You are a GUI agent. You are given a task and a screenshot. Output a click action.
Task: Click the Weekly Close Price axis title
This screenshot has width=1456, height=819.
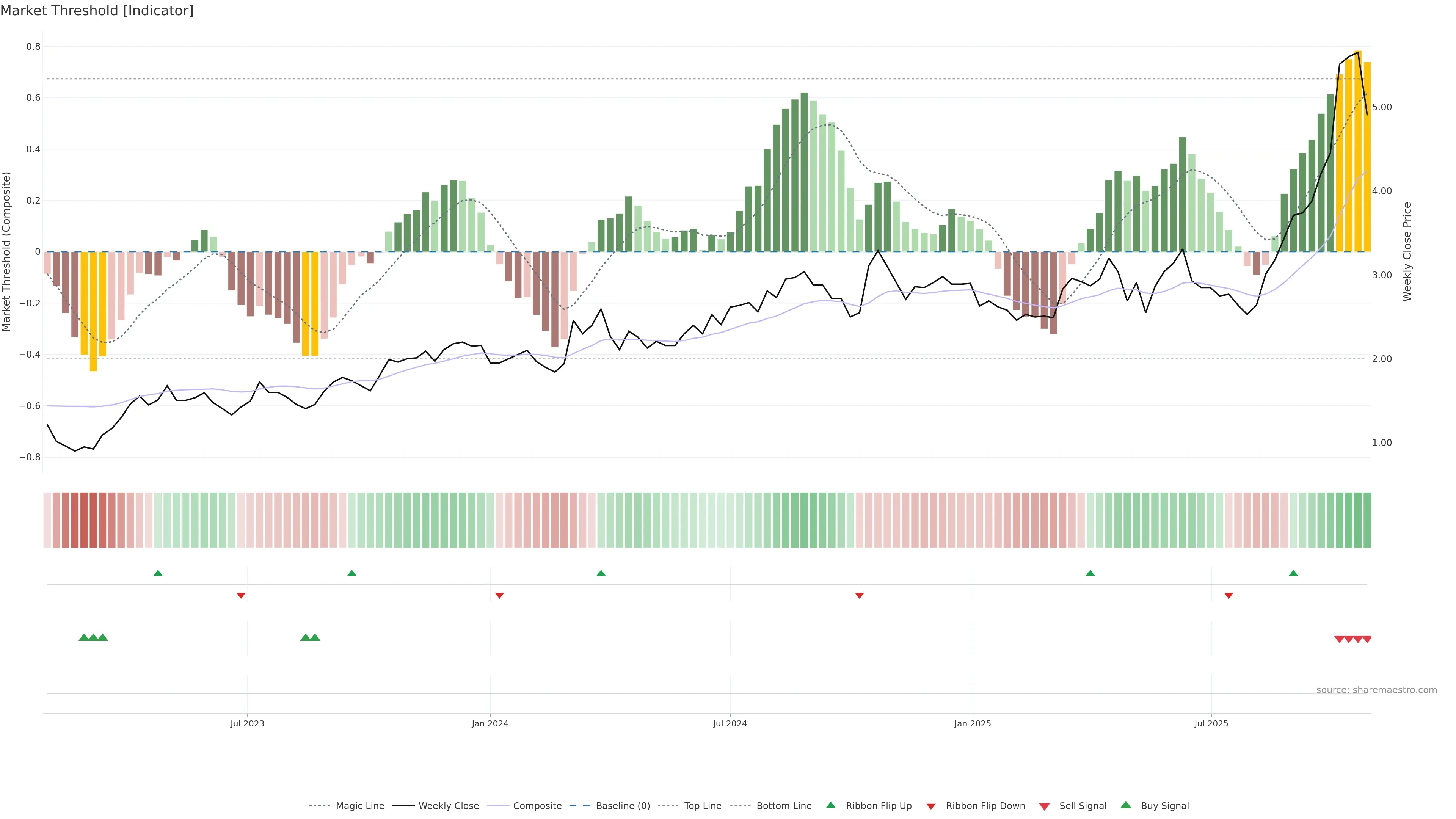click(1407, 251)
